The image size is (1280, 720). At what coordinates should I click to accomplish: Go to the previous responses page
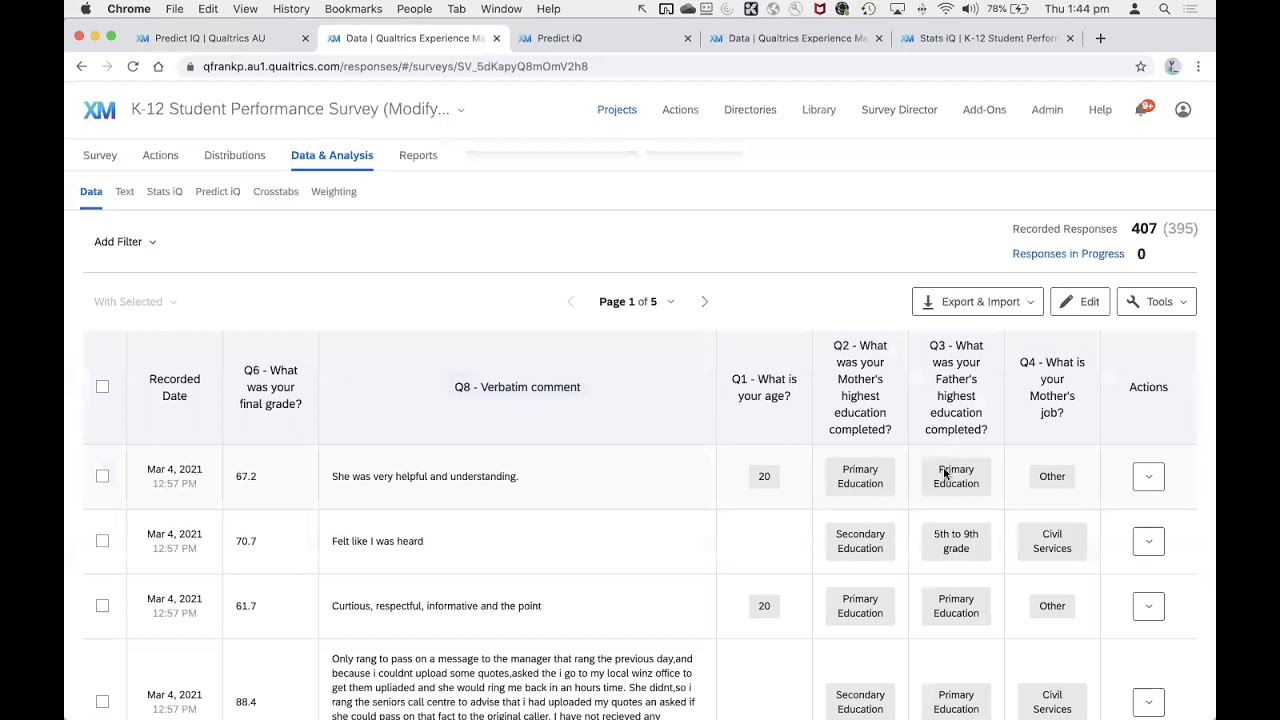(x=571, y=301)
